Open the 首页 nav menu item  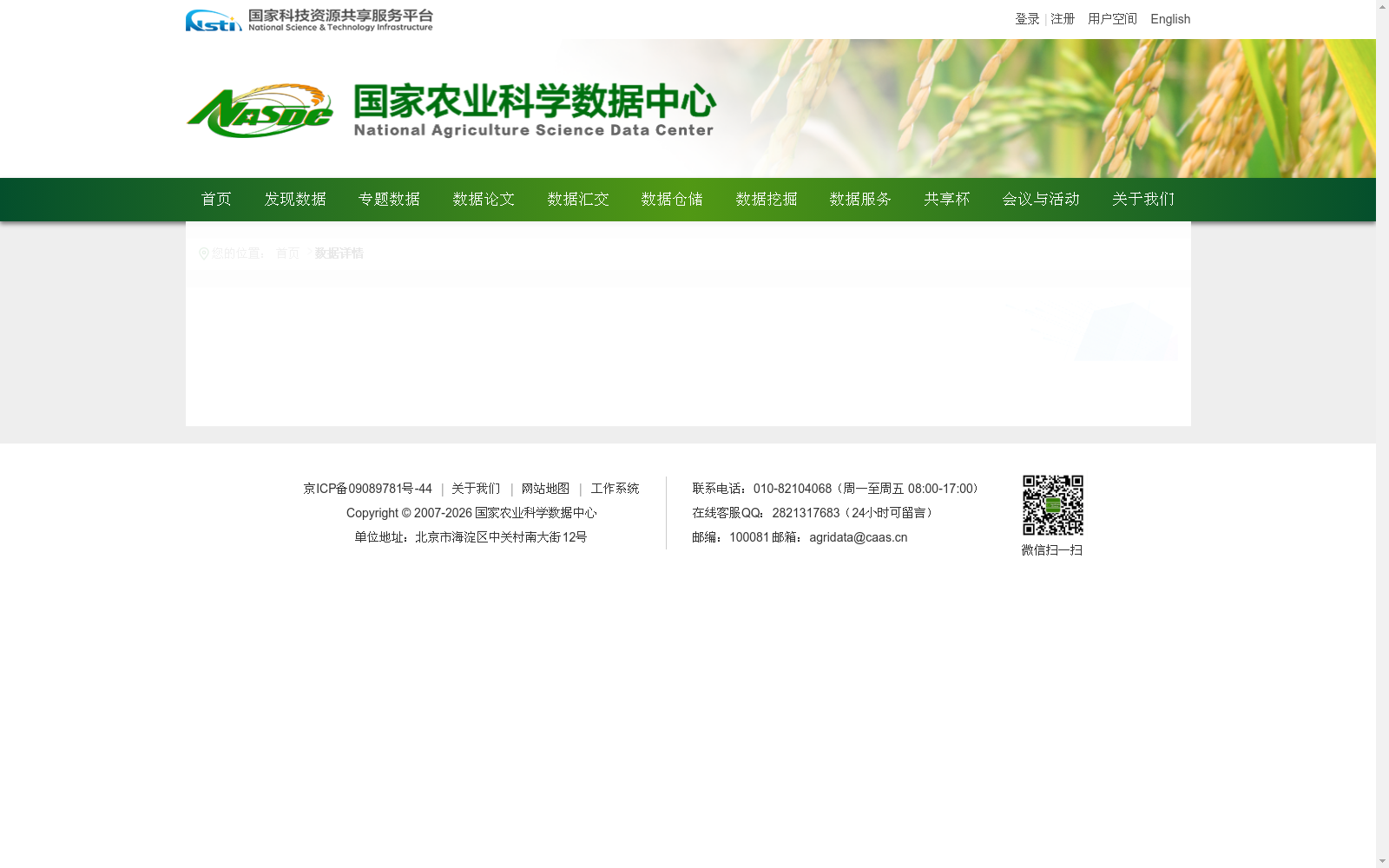216,200
